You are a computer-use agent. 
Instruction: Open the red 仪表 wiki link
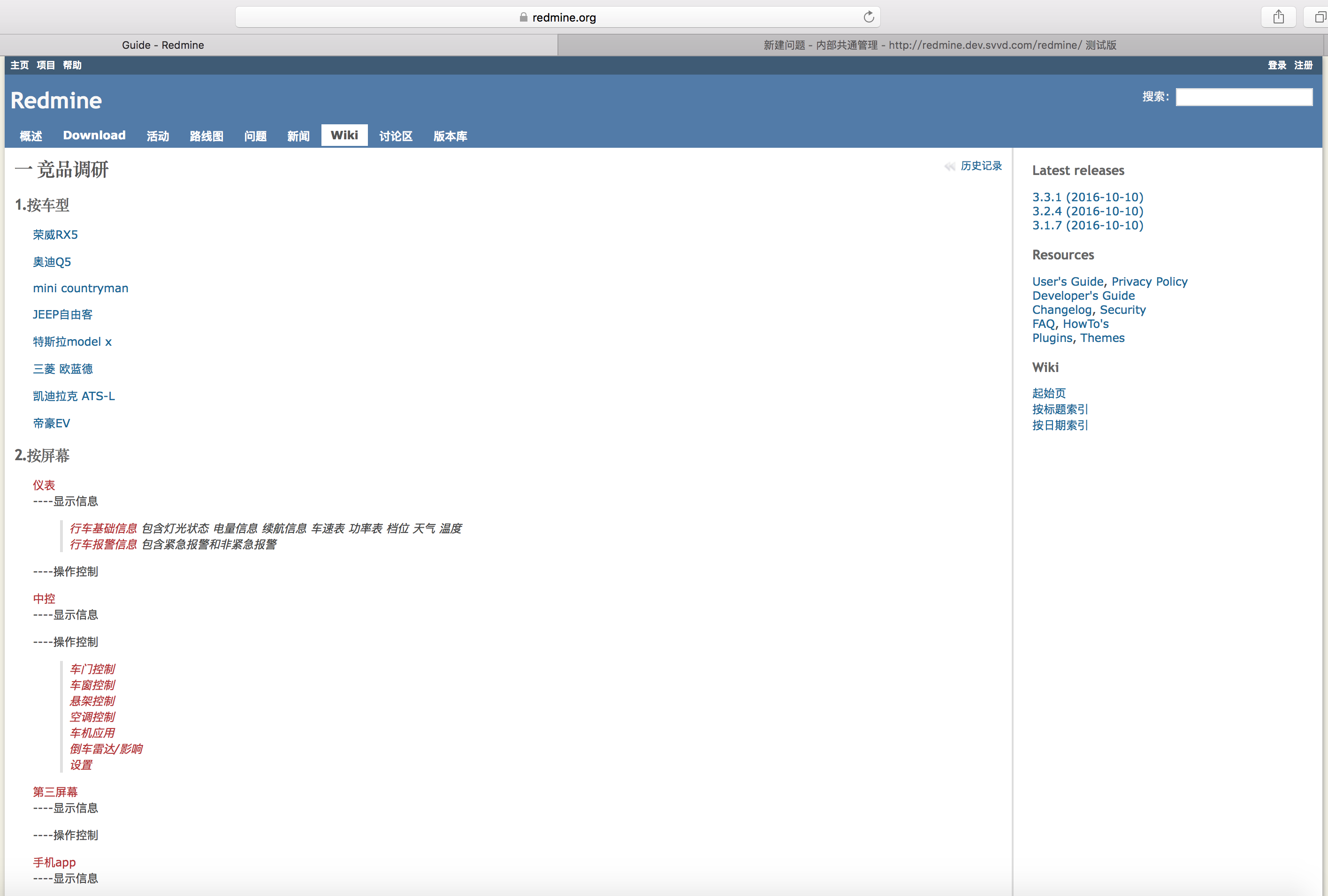pos(44,485)
